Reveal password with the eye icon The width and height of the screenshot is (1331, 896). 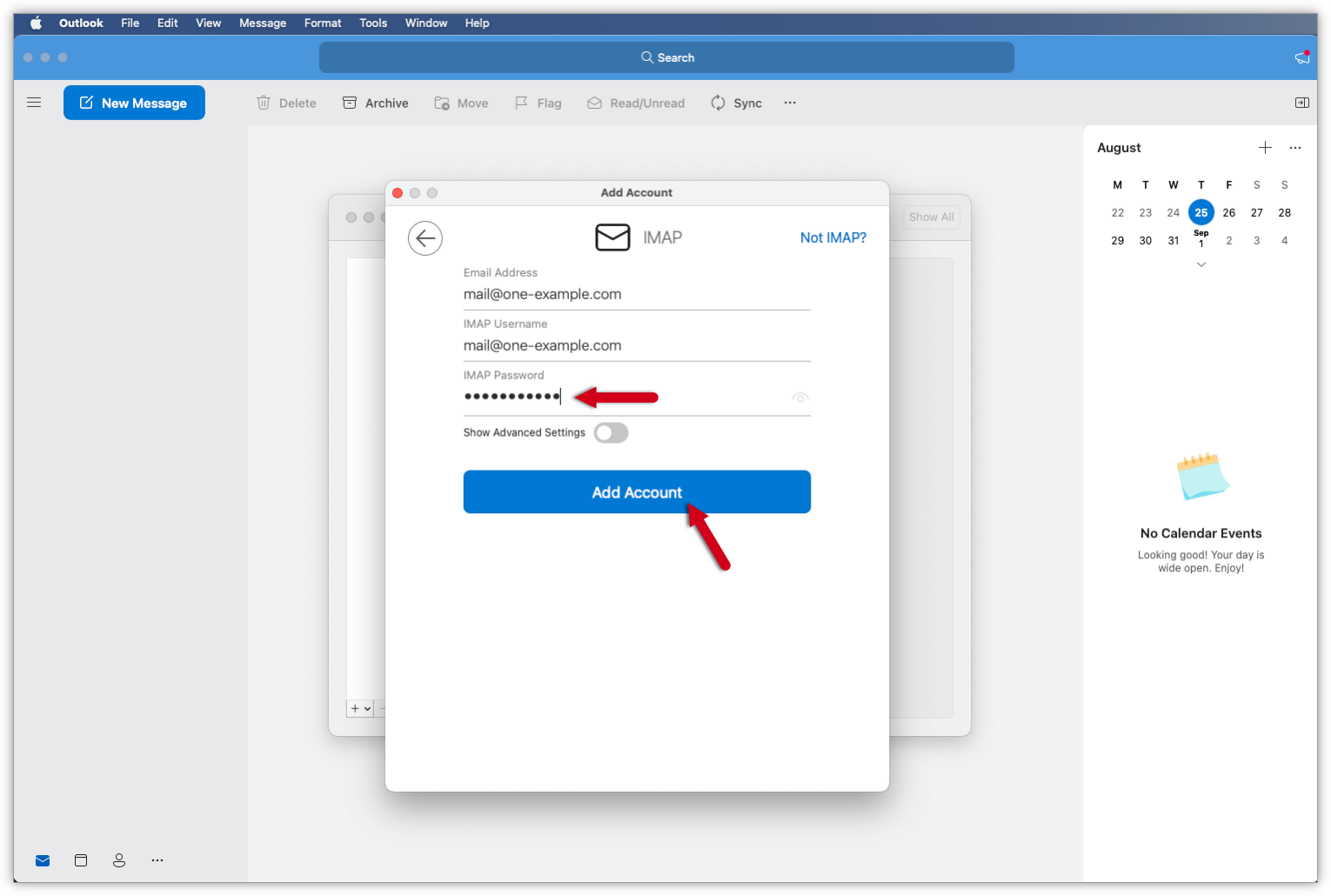tap(800, 398)
